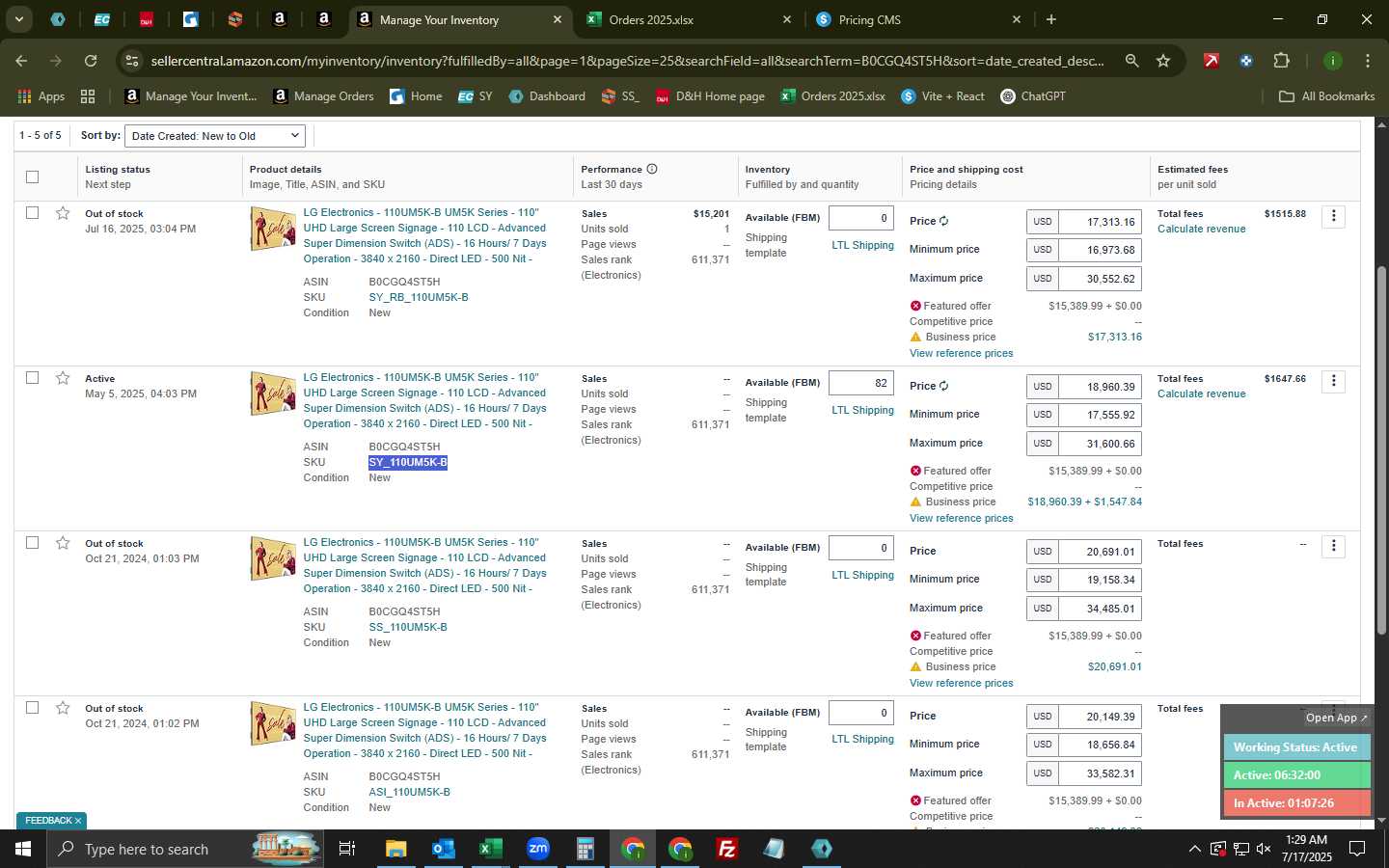
Task: Click price sync icon for SY_110UM5K-B row
Action: click(x=943, y=386)
